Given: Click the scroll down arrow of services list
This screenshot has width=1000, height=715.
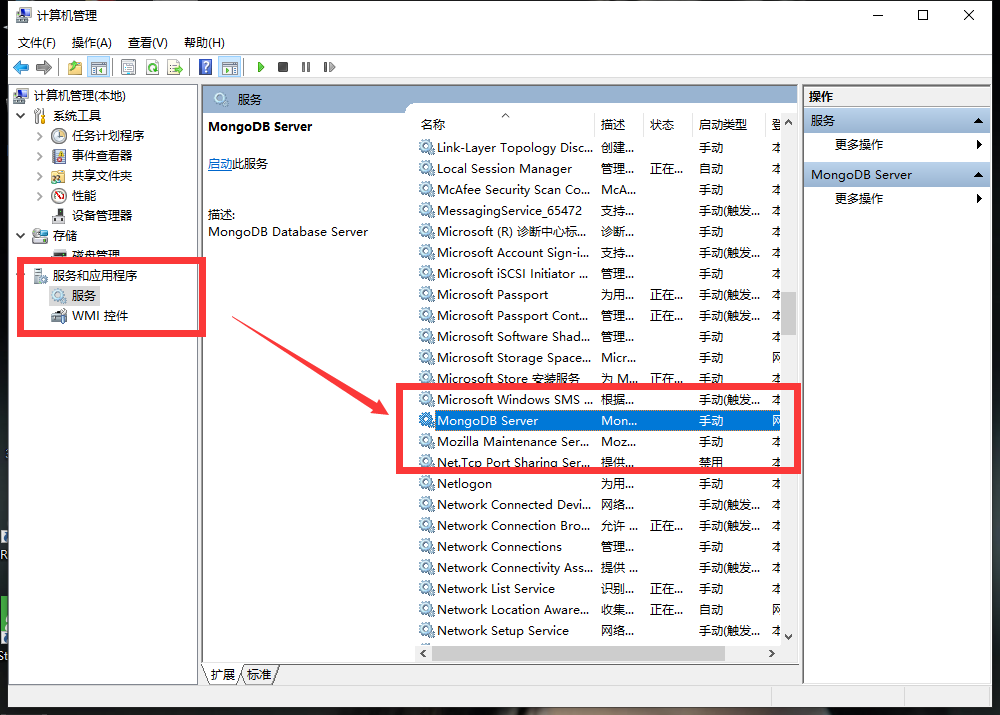Looking at the screenshot, I should [789, 637].
